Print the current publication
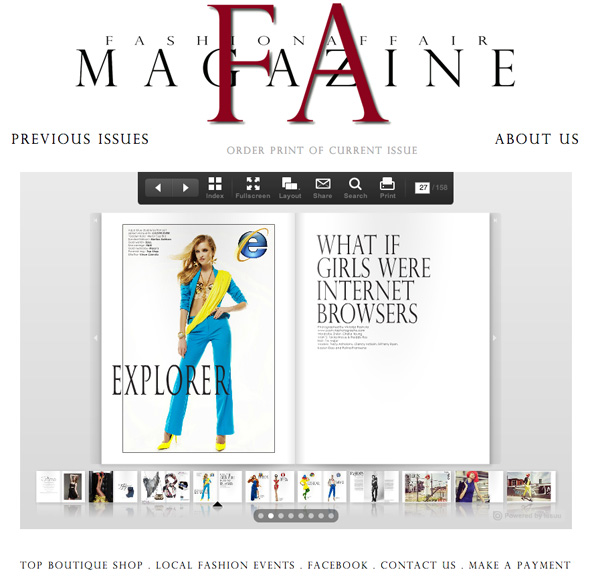This screenshot has height=586, width=590. [x=387, y=188]
